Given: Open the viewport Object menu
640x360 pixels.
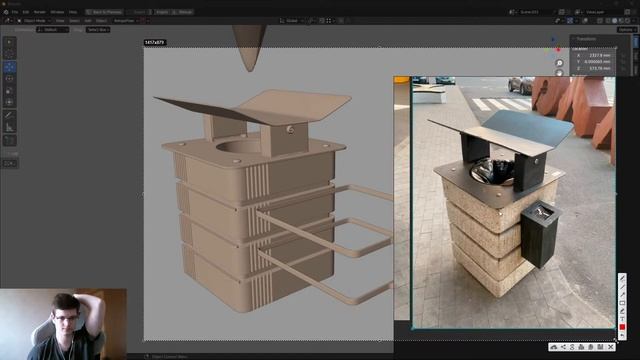Looking at the screenshot, I should [x=102, y=20].
